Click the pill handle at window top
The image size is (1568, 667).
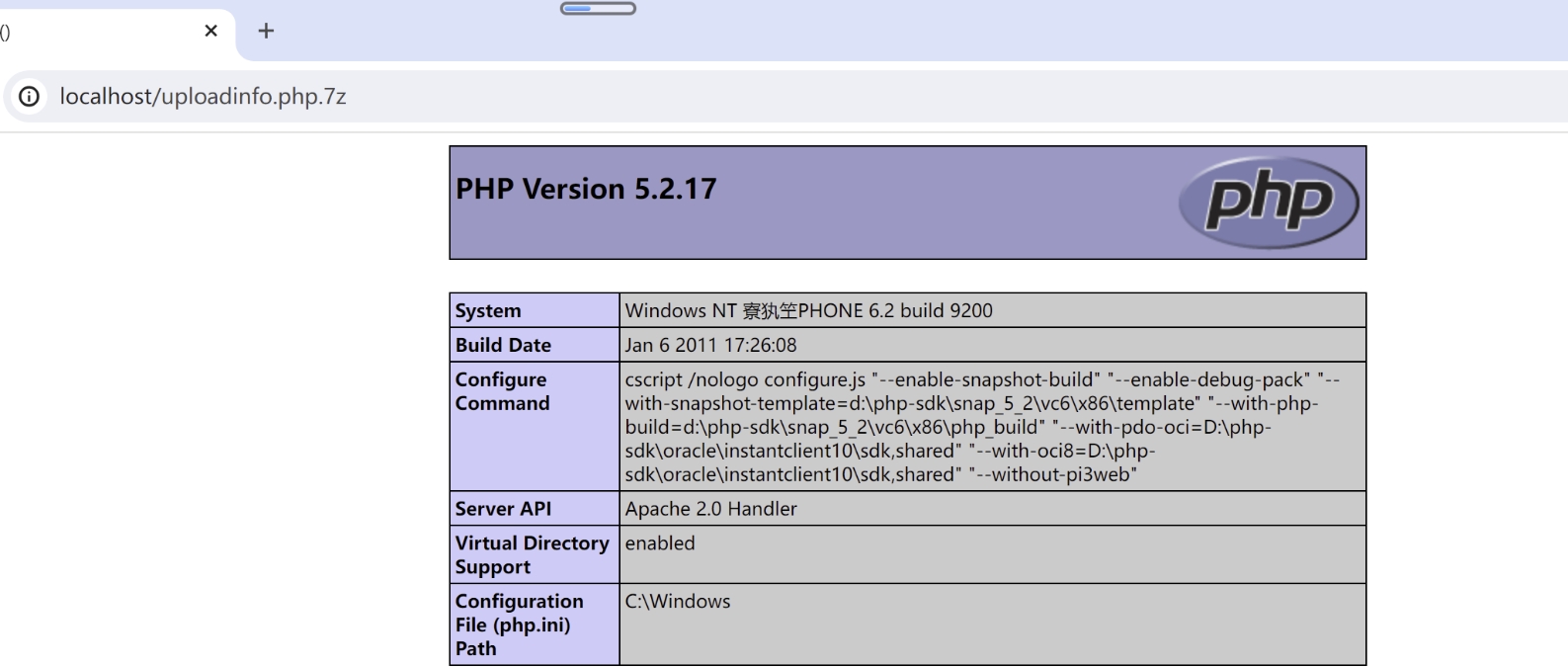pyautogui.click(x=598, y=9)
